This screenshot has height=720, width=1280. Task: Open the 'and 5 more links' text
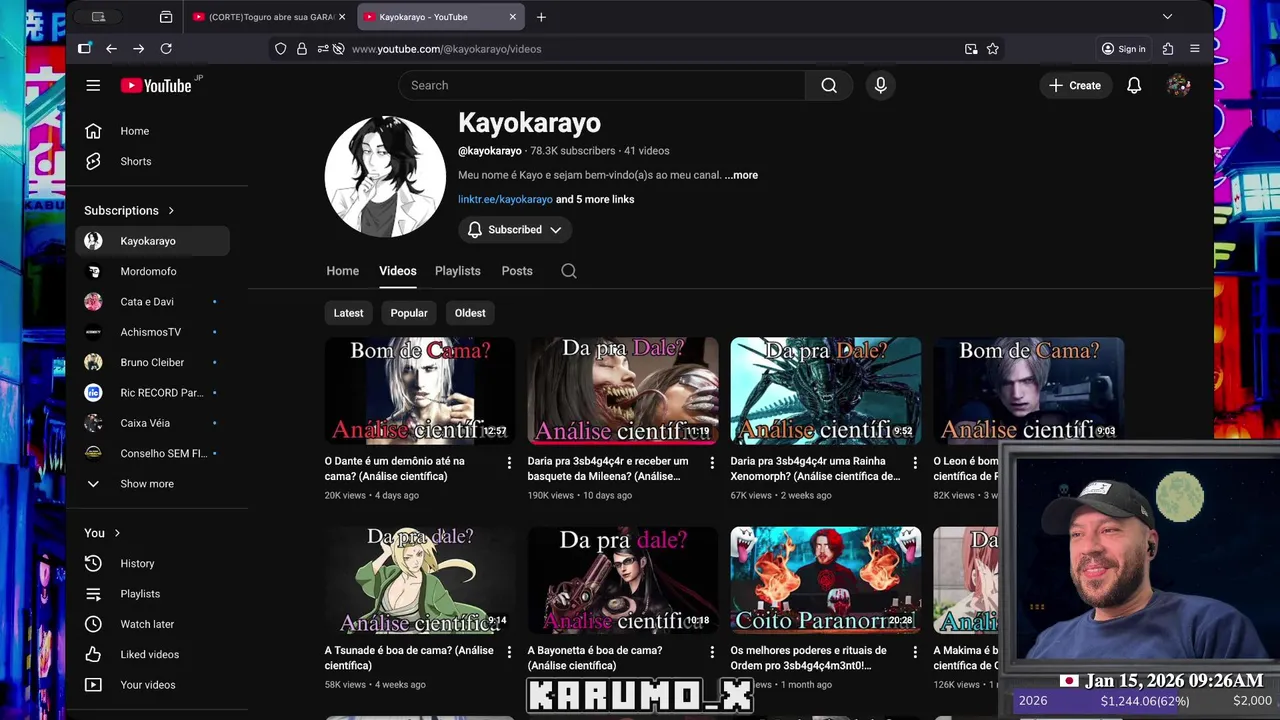pos(595,199)
